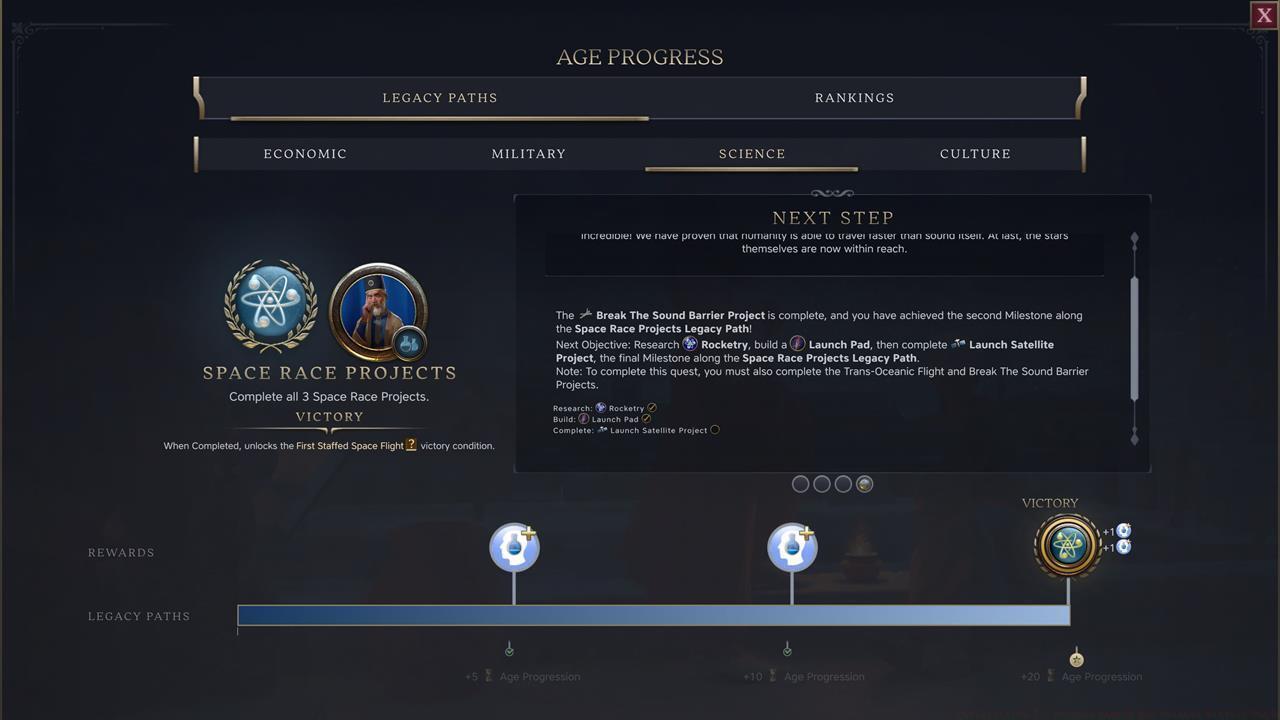Open the Victory golden atom reward medallion
1280x720 pixels.
click(x=1068, y=545)
